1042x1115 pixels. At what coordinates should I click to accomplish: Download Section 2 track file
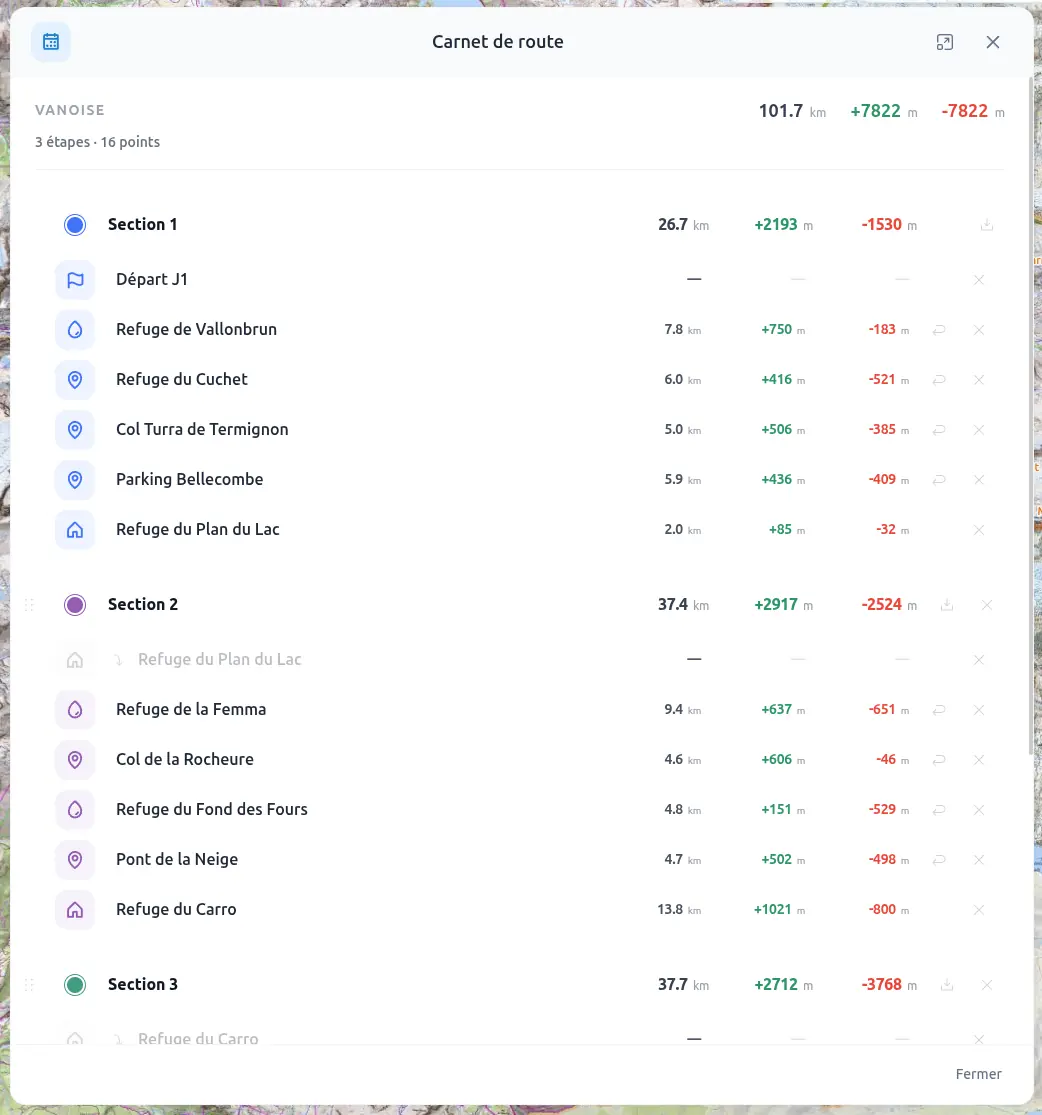(x=947, y=605)
